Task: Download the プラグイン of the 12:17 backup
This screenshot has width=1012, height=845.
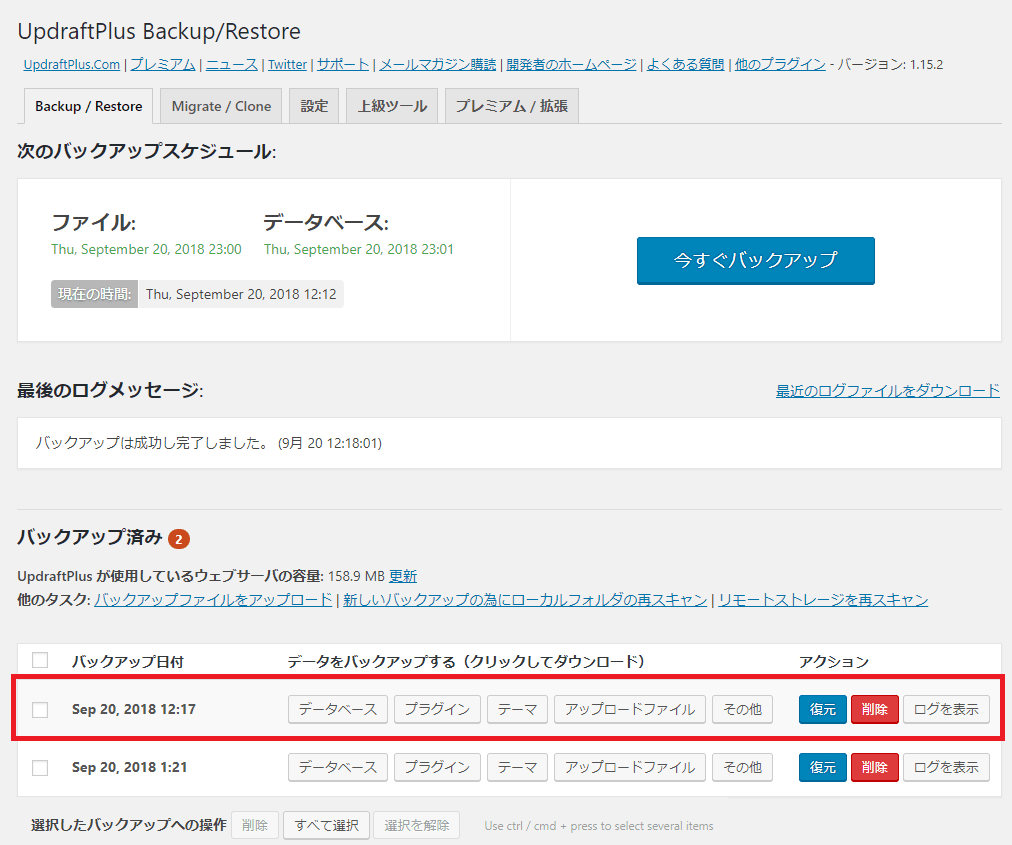Action: [x=434, y=709]
